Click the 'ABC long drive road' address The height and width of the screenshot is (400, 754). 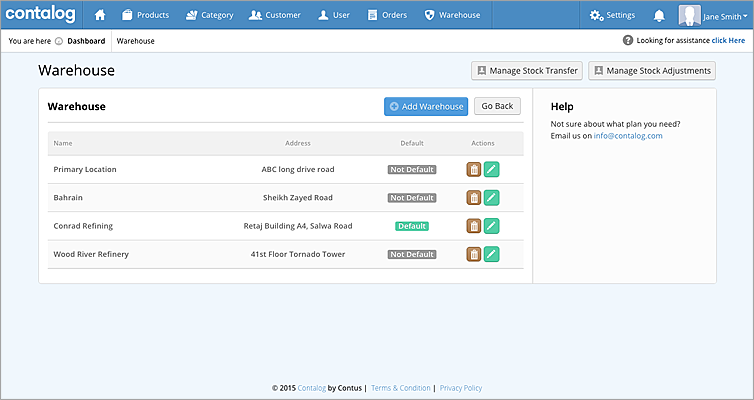[x=298, y=169]
